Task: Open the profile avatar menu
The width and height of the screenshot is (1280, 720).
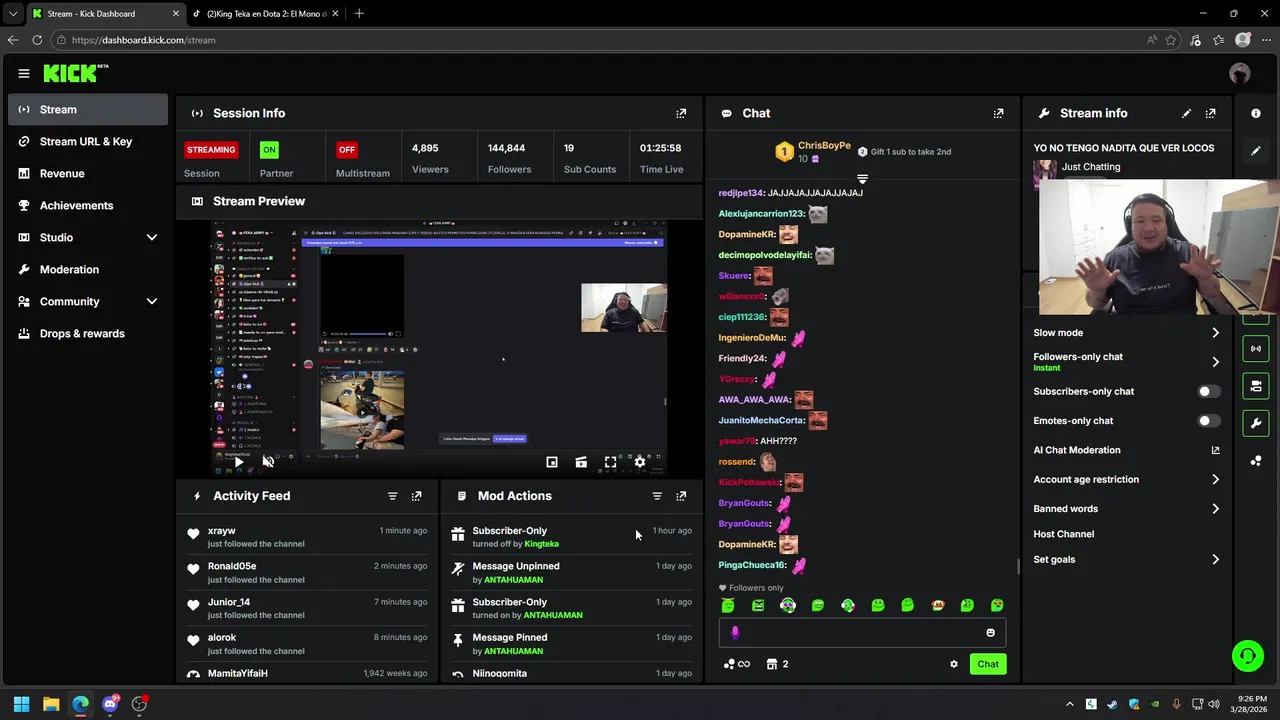Action: point(1240,73)
